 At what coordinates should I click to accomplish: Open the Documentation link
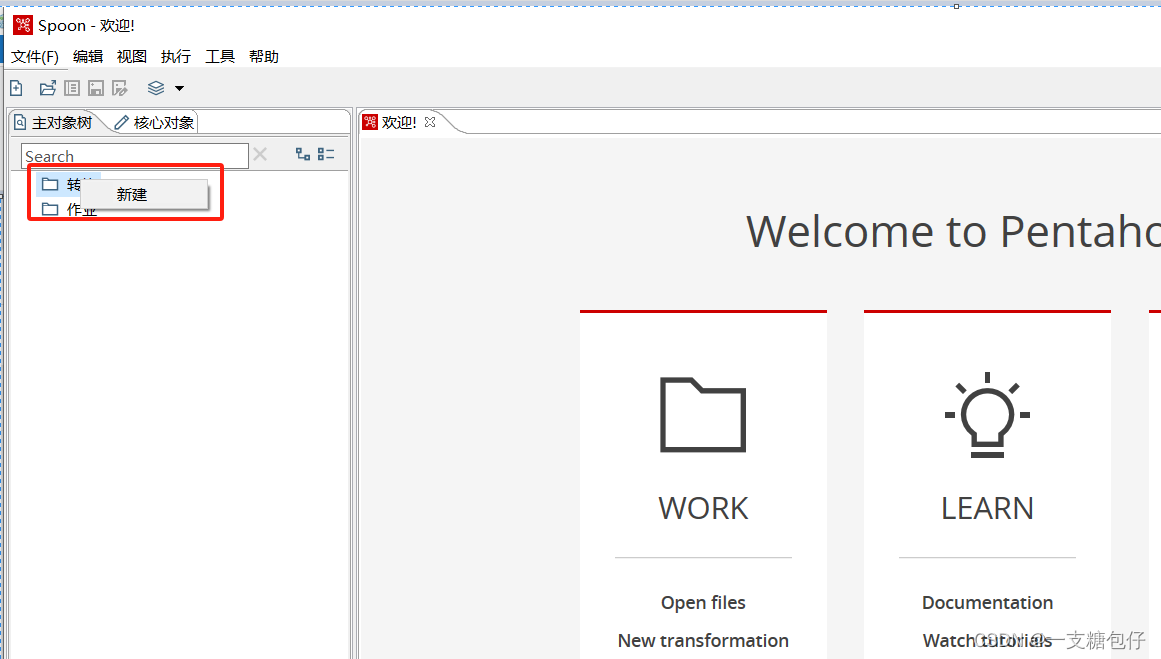click(987, 603)
